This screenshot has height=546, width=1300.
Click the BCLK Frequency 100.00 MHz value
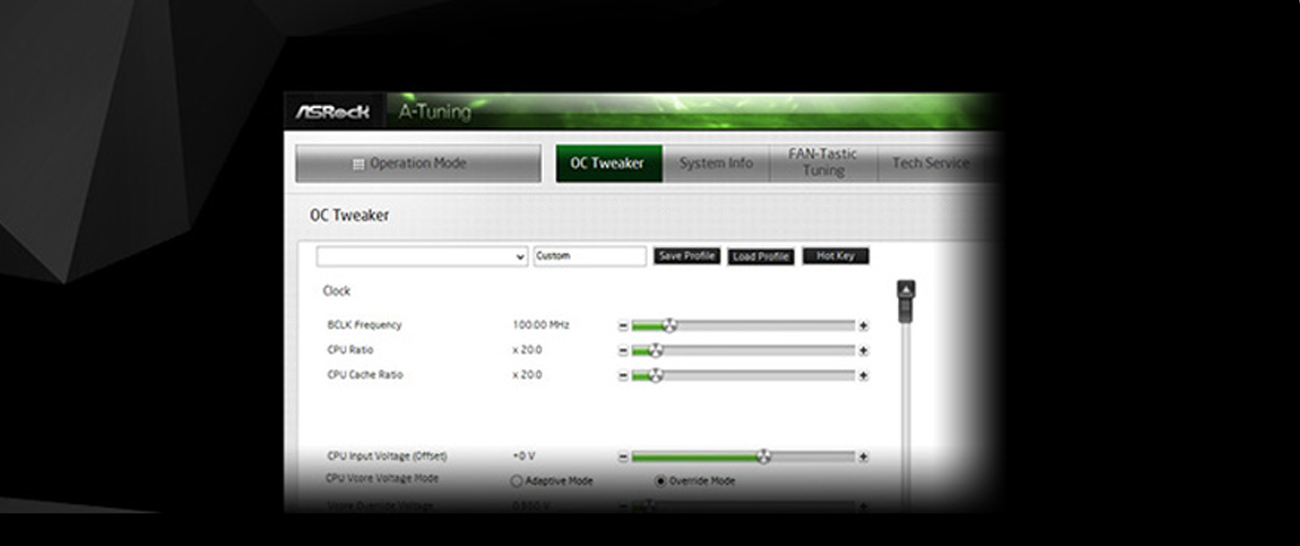tap(541, 325)
